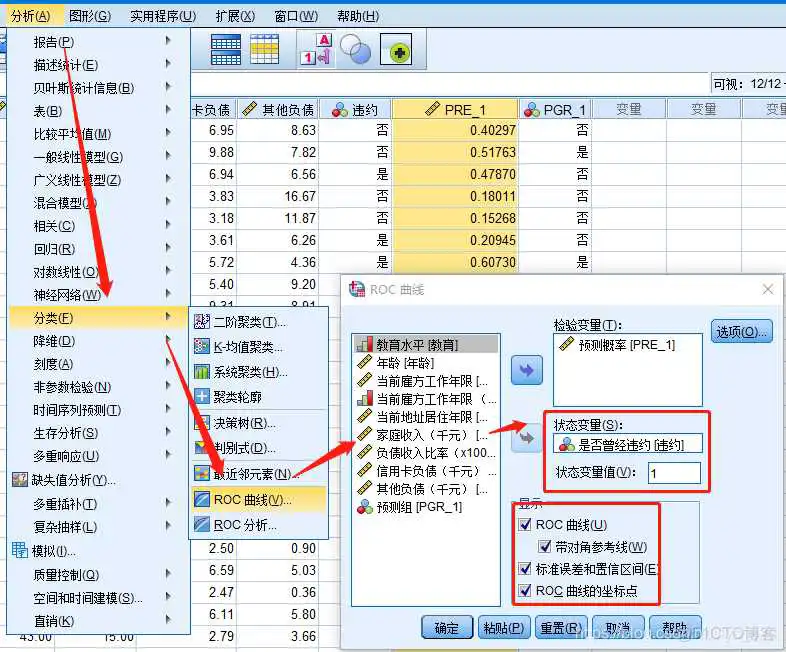The image size is (786, 652).
Task: Select 预测组 [PGR_1] variable in the list
Action: [x=426, y=507]
